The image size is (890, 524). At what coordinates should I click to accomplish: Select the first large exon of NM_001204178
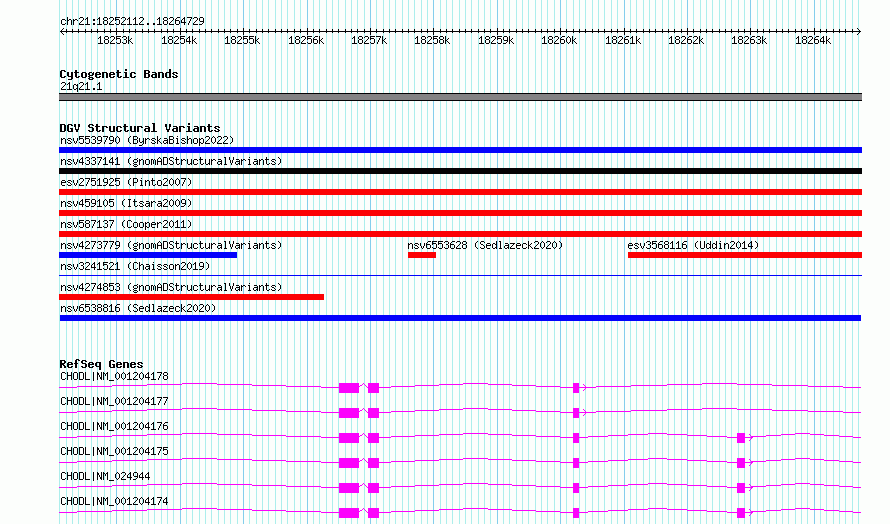(x=349, y=388)
